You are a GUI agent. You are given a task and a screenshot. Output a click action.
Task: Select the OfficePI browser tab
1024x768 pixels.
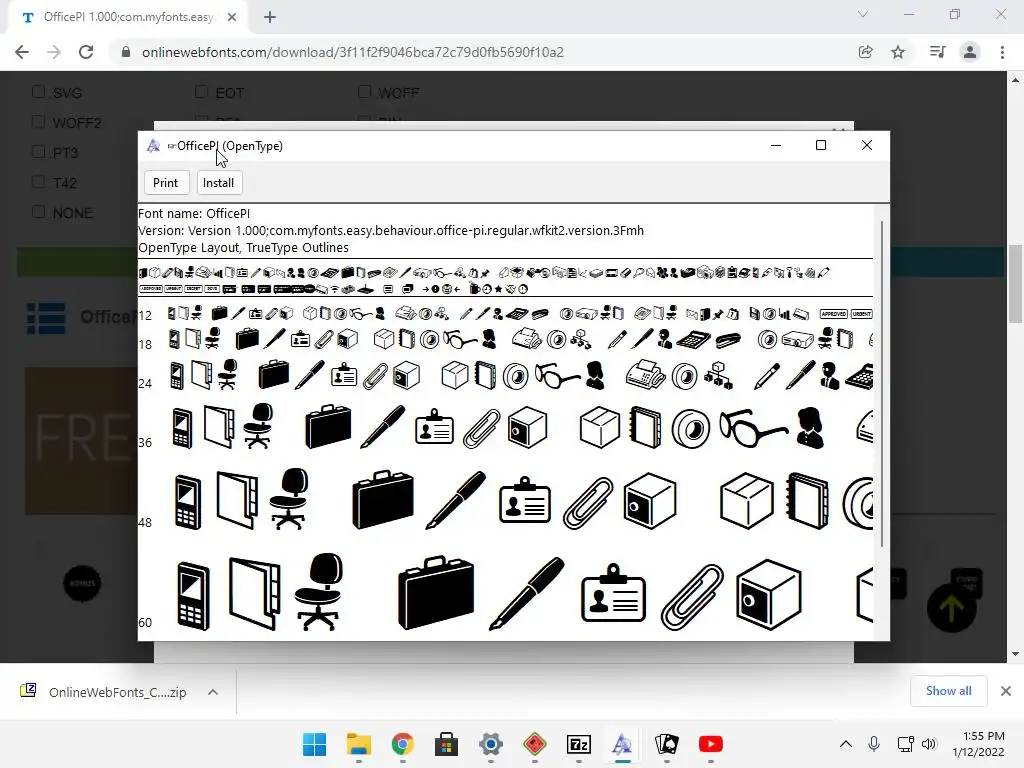point(128,18)
